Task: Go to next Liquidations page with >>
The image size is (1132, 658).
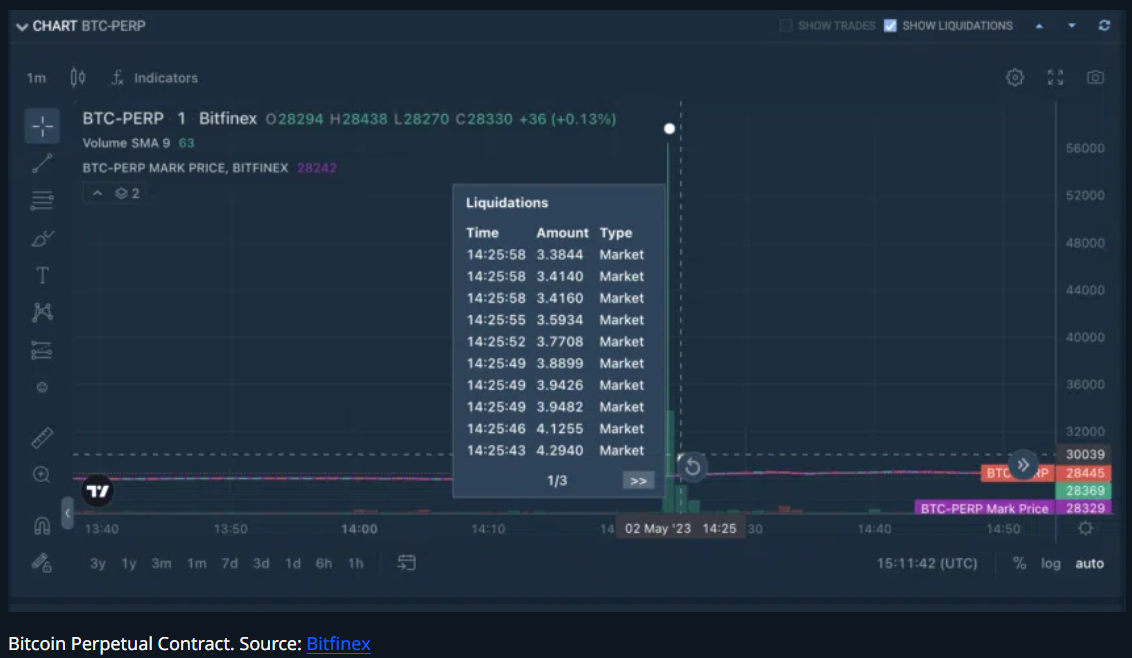Action: tap(638, 480)
